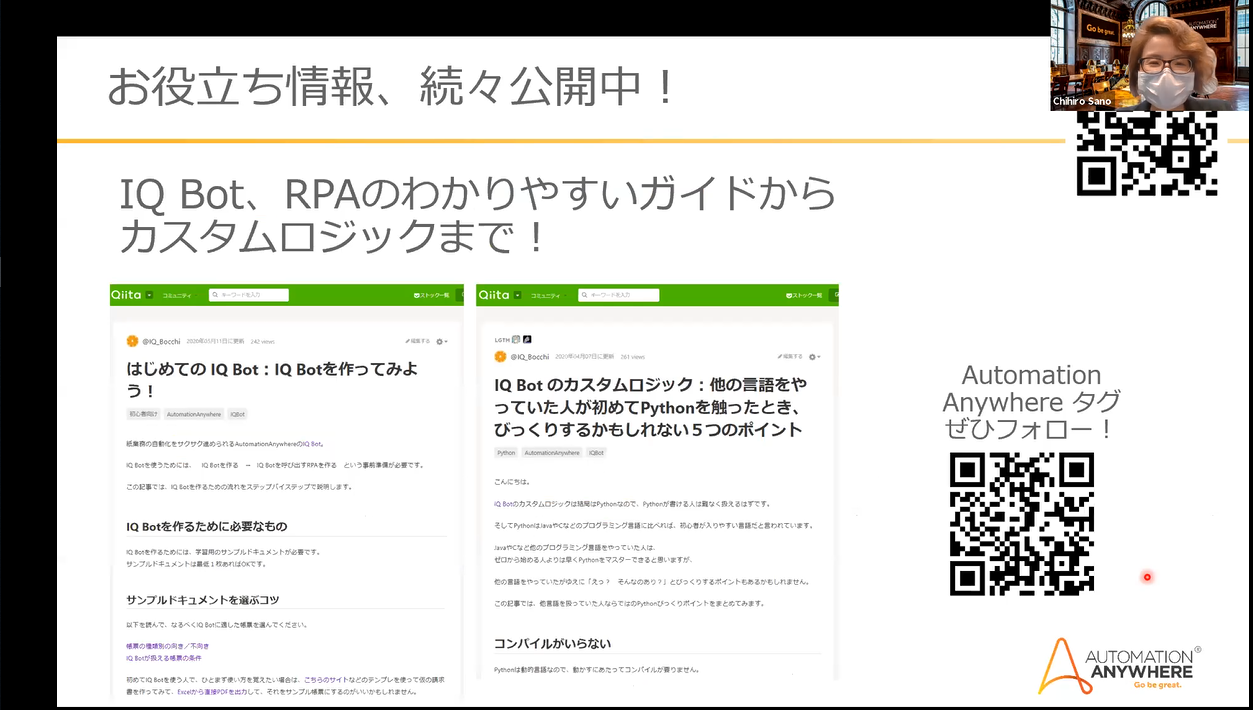1253x710 pixels.
Task: Select IQBot tag on はじめての IQ Bot article
Action: tap(237, 414)
